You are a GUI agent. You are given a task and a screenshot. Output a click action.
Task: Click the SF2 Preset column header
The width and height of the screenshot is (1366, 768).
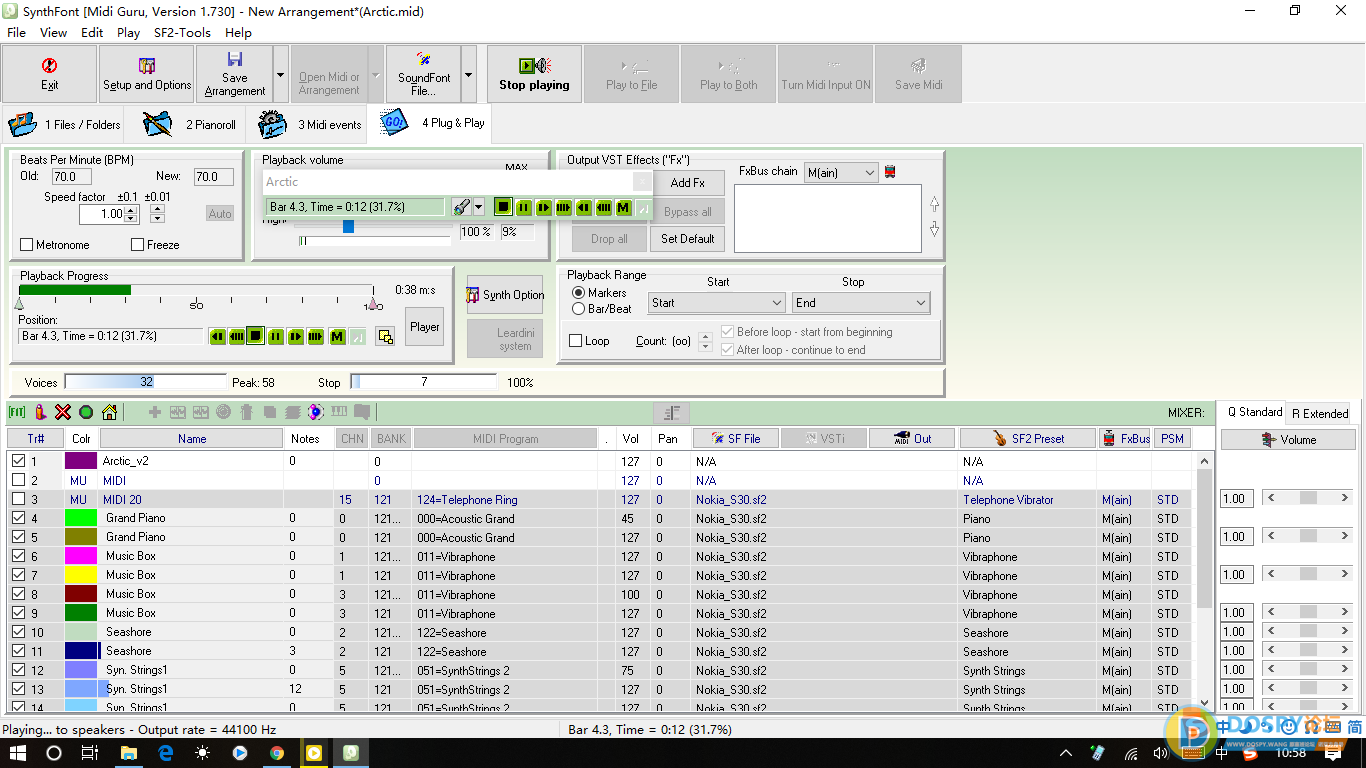(x=1027, y=438)
